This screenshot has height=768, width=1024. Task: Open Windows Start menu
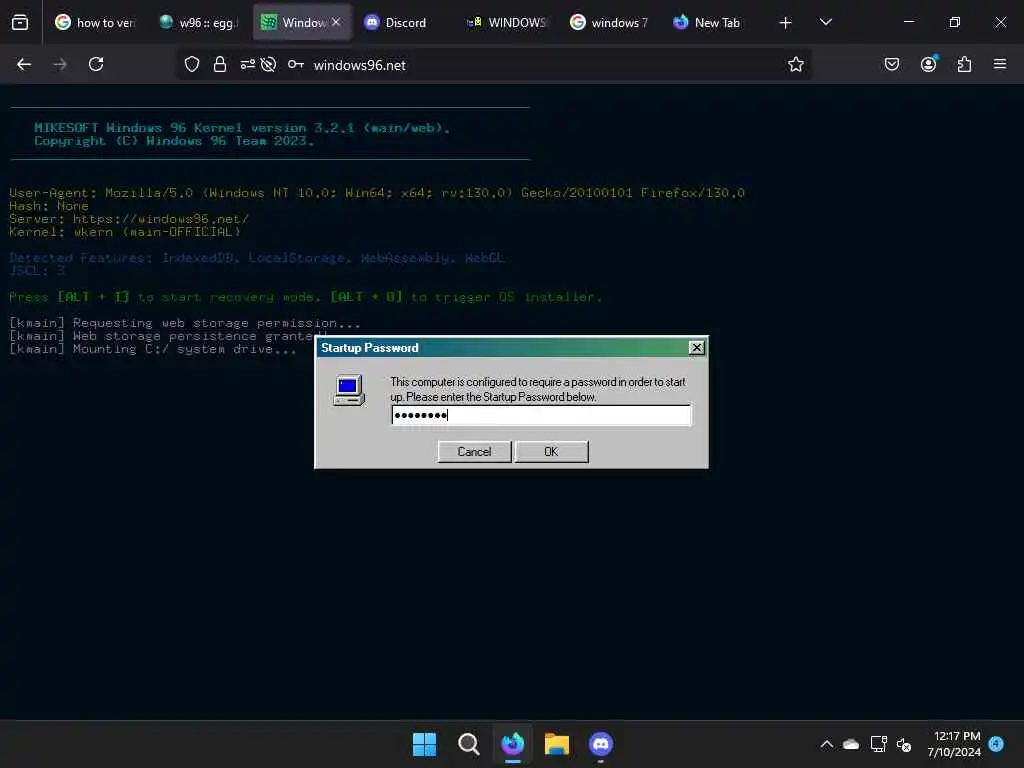pyautogui.click(x=424, y=744)
